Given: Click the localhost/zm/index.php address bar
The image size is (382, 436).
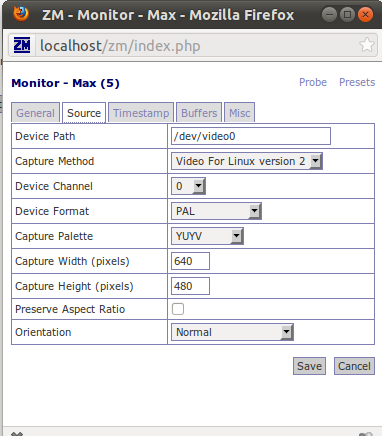Looking at the screenshot, I should pyautogui.click(x=193, y=45).
